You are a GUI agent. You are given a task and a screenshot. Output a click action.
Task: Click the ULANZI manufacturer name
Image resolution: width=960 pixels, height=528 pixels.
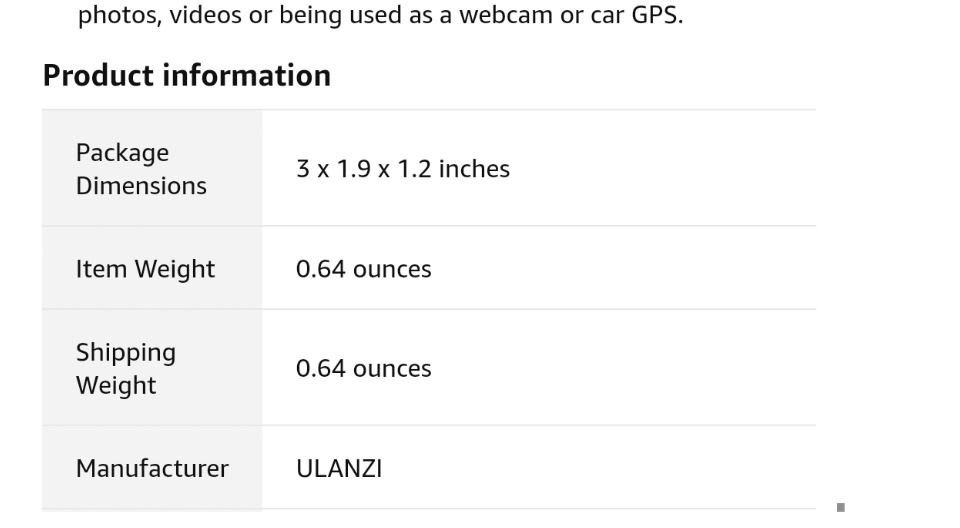tap(339, 468)
